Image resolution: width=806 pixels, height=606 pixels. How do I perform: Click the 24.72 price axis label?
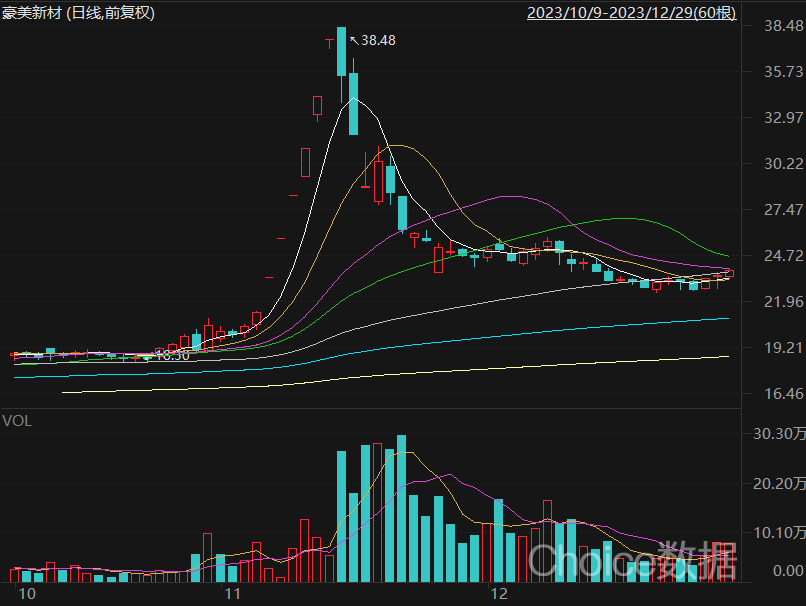776,256
